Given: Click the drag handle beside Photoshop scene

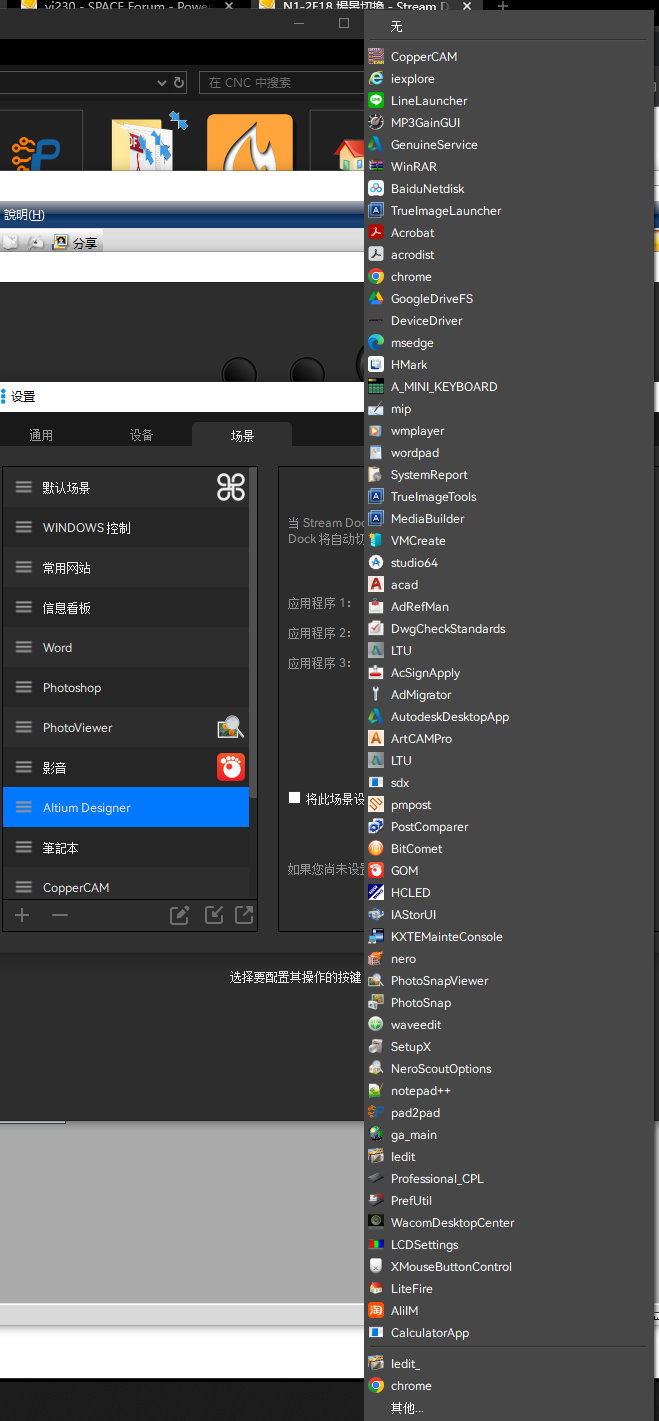Looking at the screenshot, I should coord(24,687).
